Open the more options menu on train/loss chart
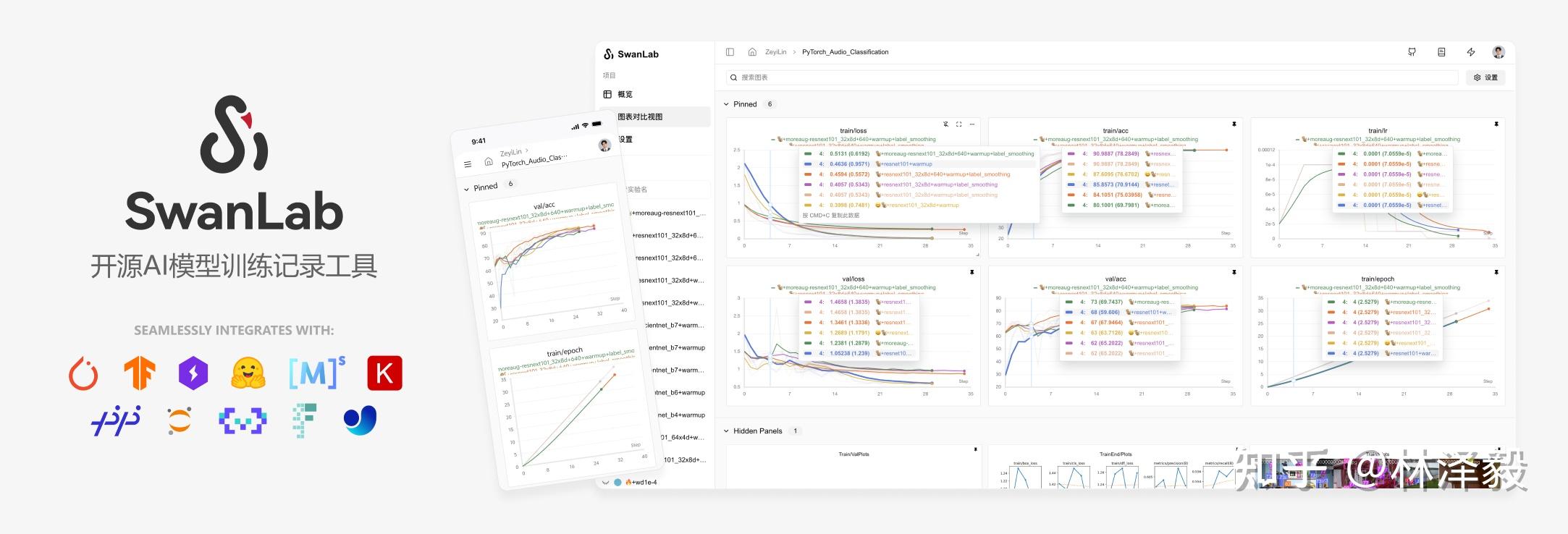 coord(972,124)
